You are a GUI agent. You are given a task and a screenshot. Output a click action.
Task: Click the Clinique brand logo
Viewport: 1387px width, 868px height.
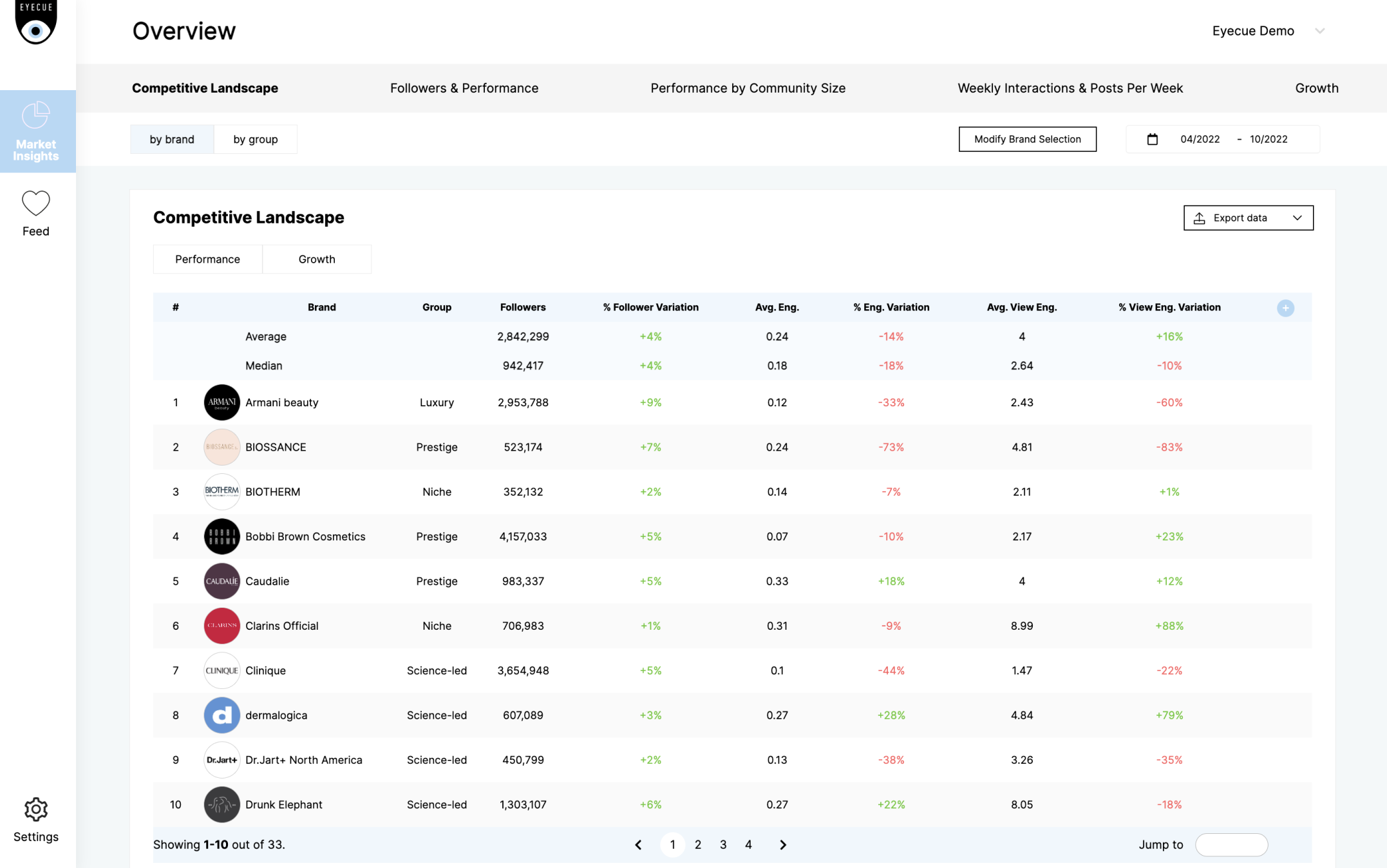click(222, 670)
